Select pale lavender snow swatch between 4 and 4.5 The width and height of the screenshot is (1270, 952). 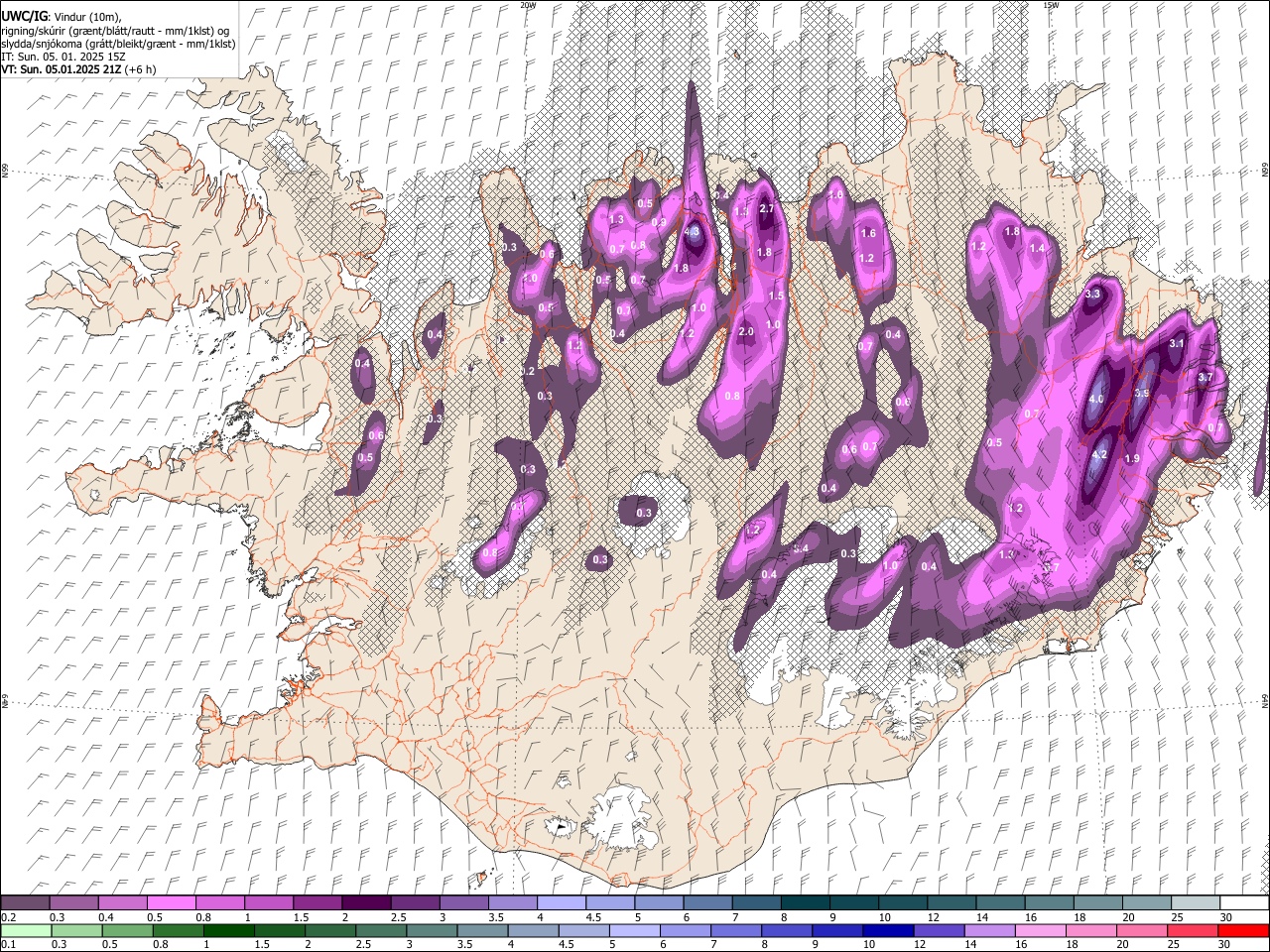(560, 902)
